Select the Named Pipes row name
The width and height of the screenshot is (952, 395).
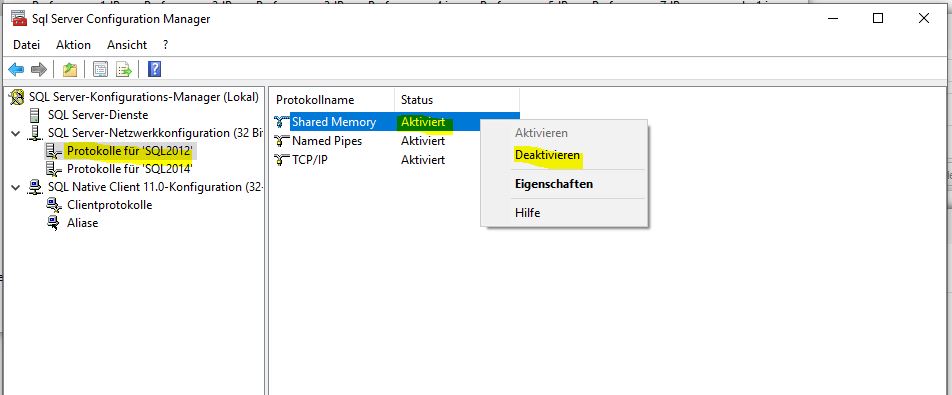[327, 141]
